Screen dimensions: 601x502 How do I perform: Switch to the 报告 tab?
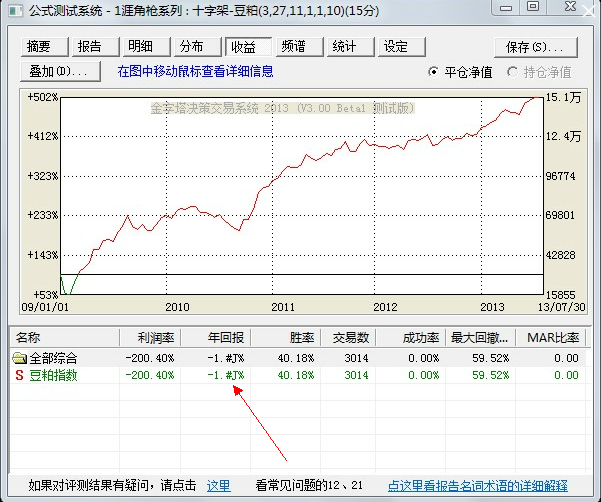point(95,47)
